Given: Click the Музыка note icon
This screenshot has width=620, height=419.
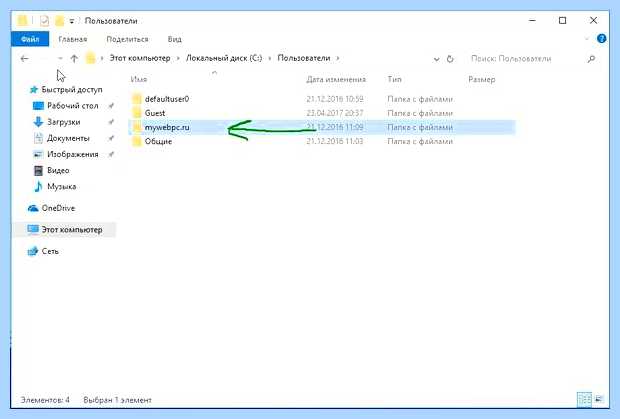Looking at the screenshot, I should tap(38, 186).
